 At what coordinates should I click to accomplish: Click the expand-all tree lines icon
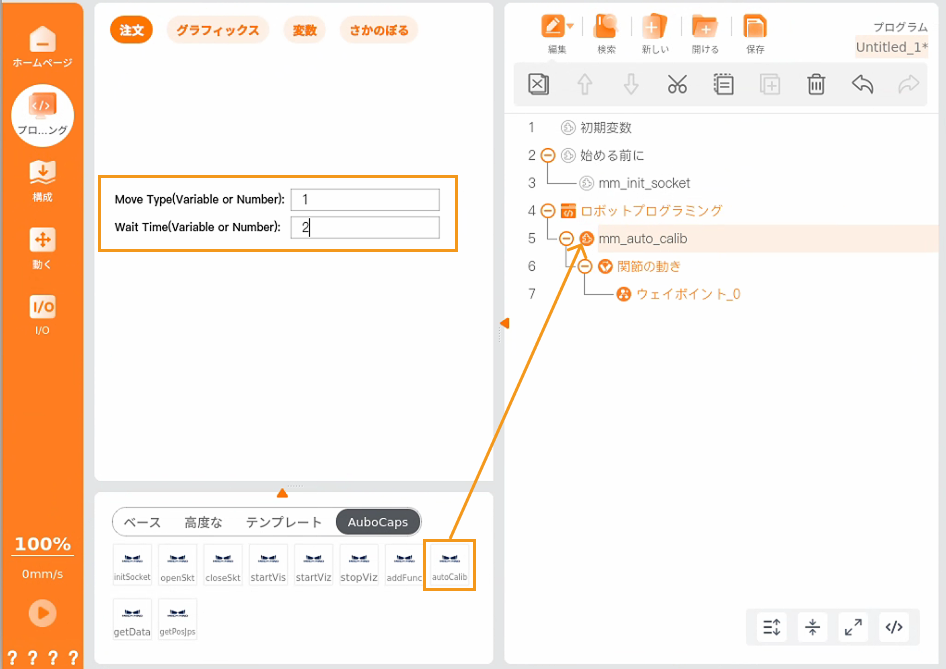tap(772, 627)
